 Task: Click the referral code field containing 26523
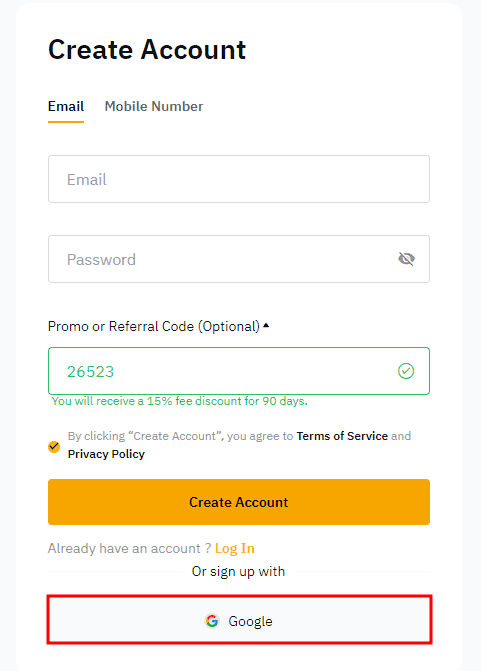click(239, 371)
